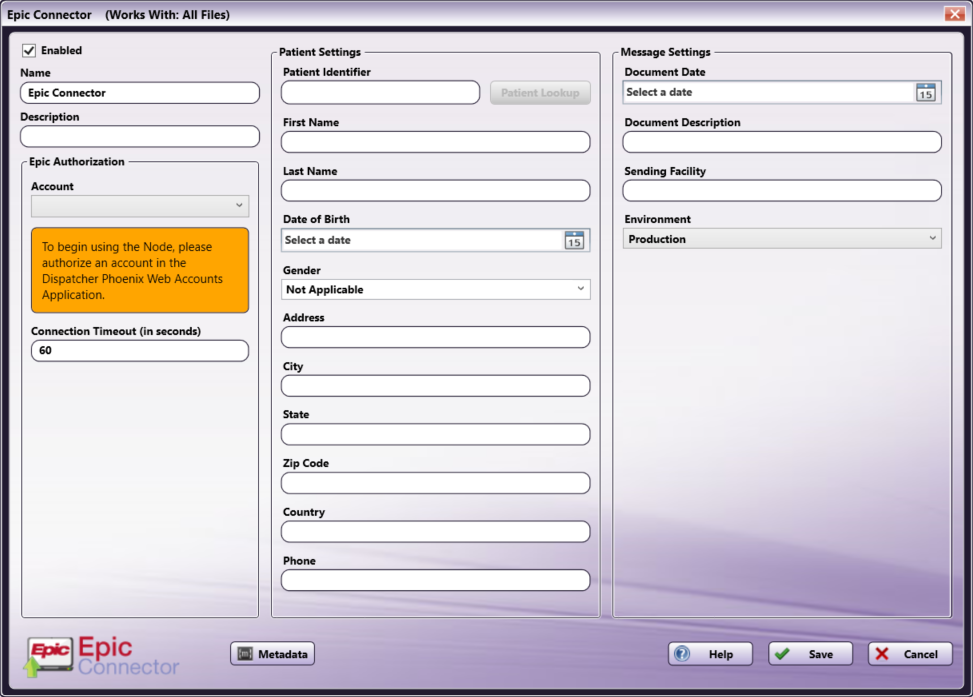Expand the Account dropdown
This screenshot has height=697, width=973.
pos(140,205)
